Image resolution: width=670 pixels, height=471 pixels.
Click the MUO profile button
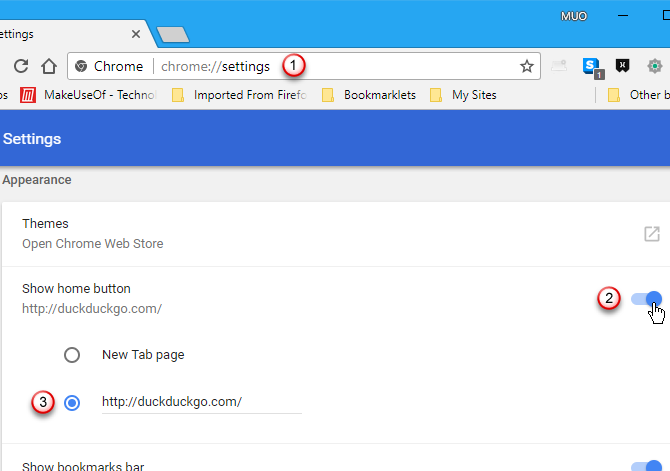(x=573, y=17)
